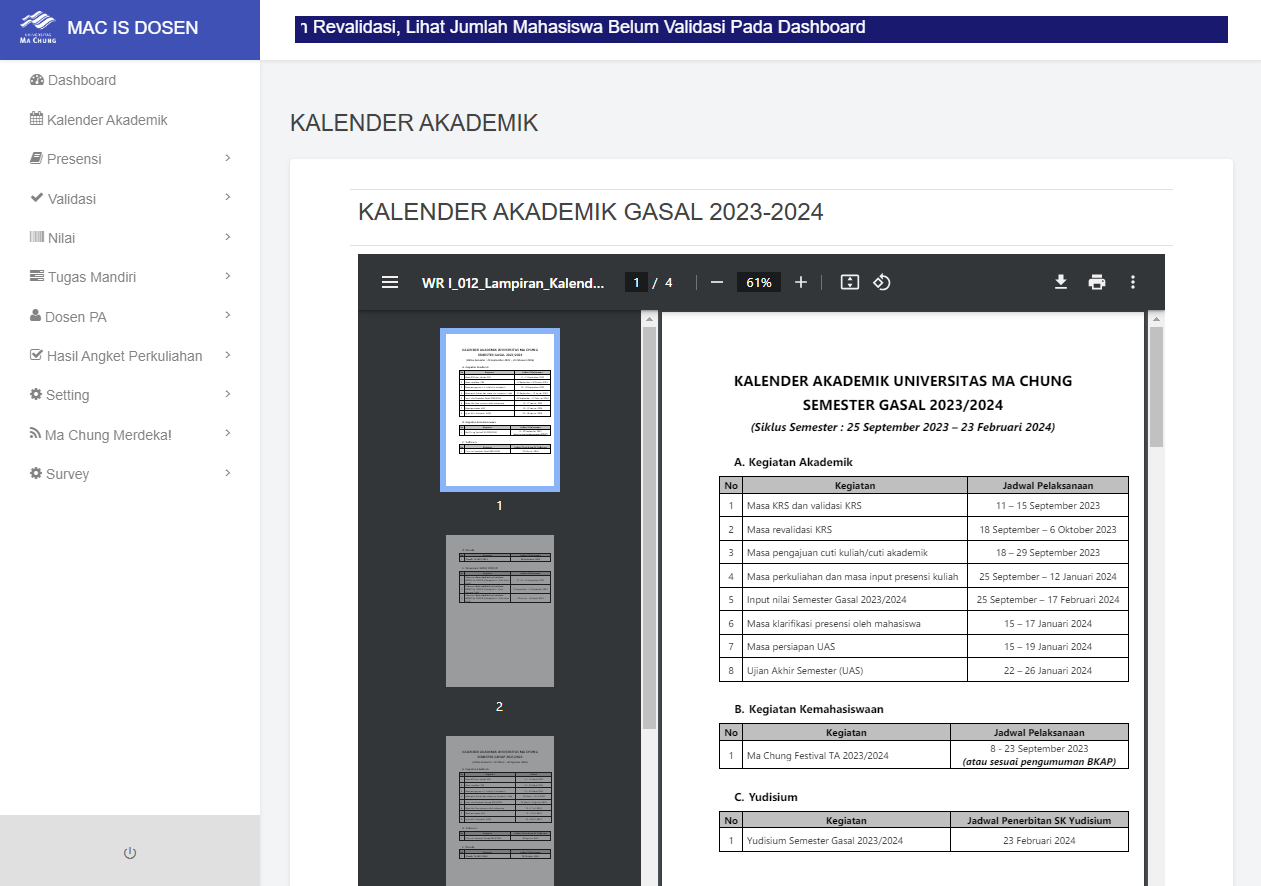This screenshot has height=886, width=1261.
Task: Open the Presensi menu
Action: click(130, 159)
